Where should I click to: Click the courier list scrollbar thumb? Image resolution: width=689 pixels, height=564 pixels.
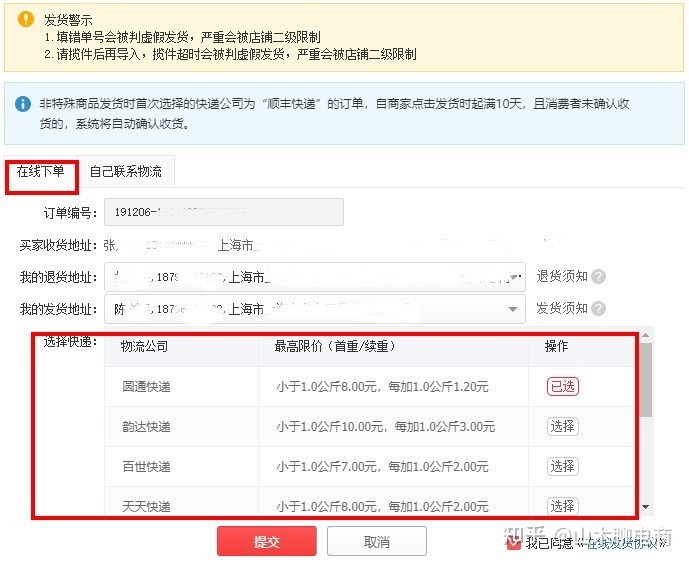coord(646,380)
